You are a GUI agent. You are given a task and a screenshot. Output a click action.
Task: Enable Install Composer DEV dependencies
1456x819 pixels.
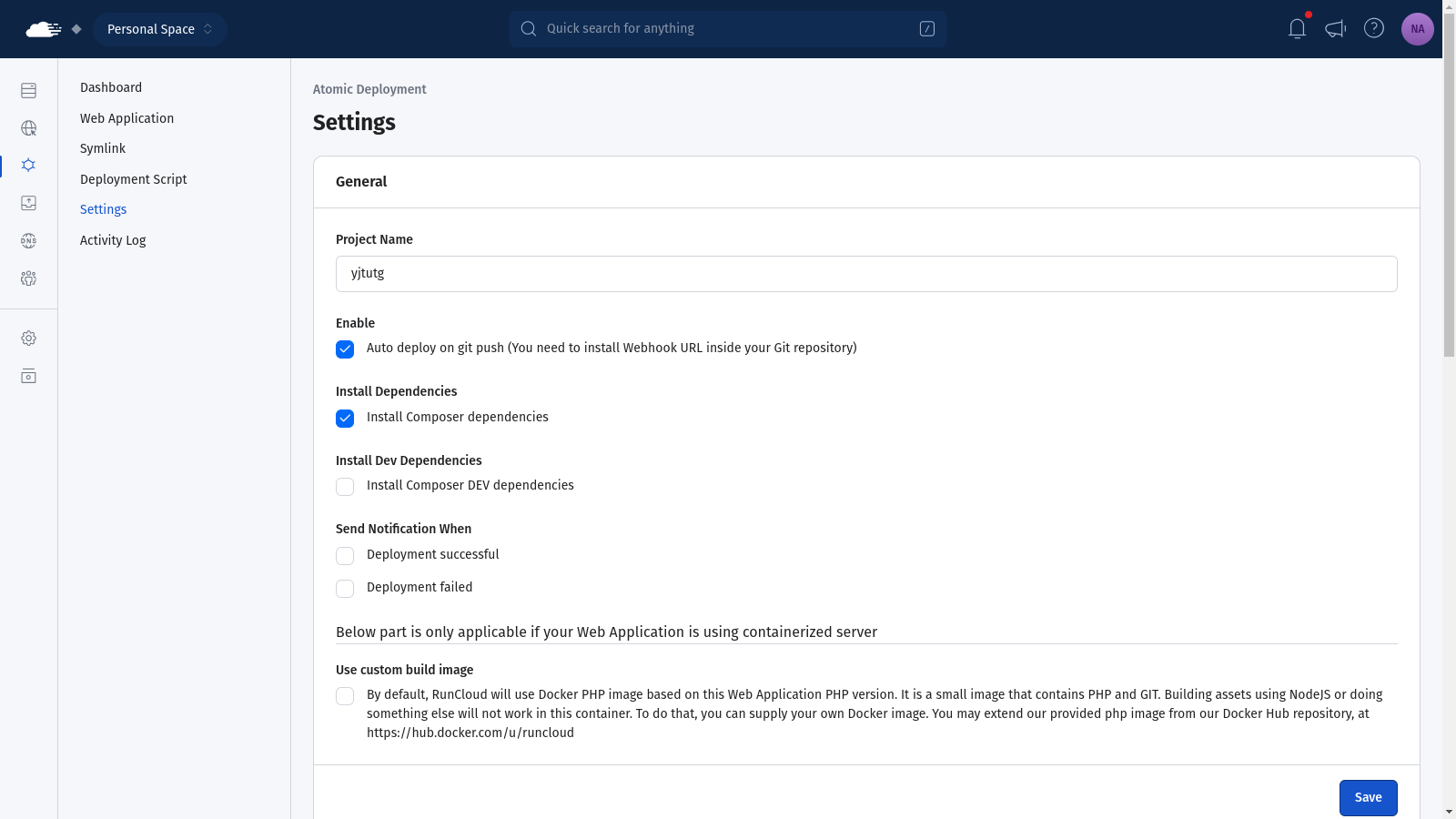(345, 487)
